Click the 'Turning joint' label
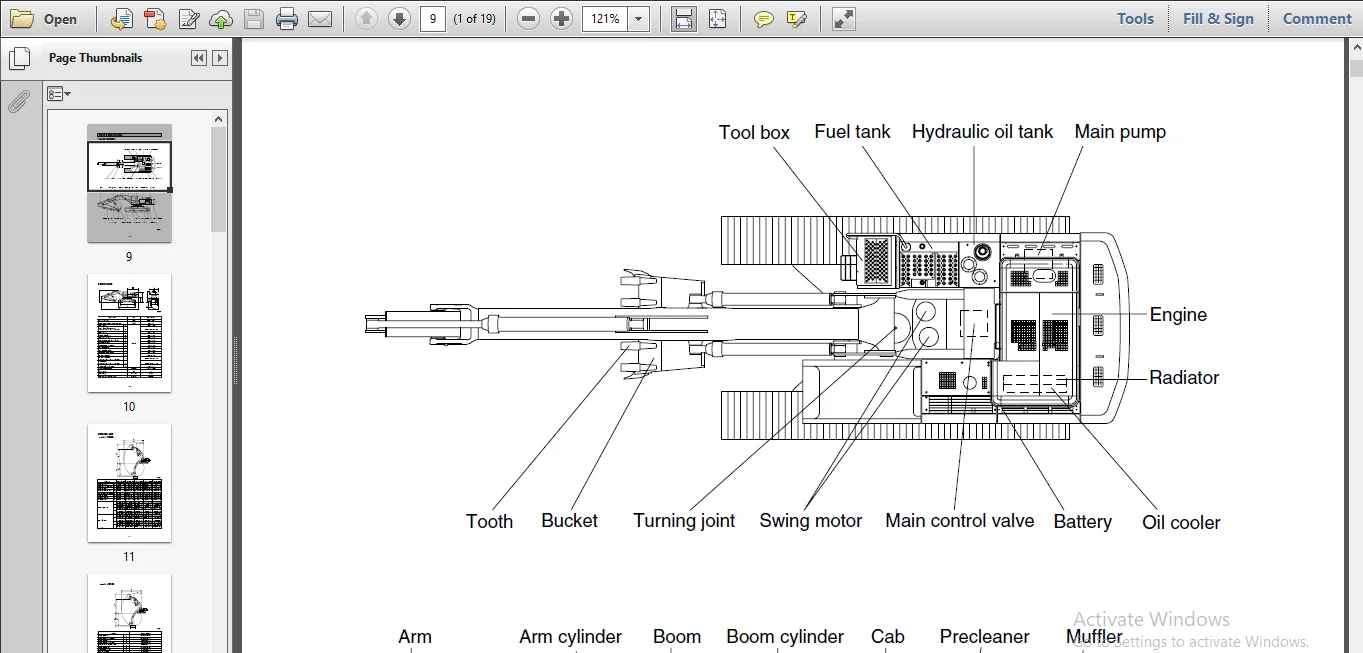 pyautogui.click(x=684, y=520)
